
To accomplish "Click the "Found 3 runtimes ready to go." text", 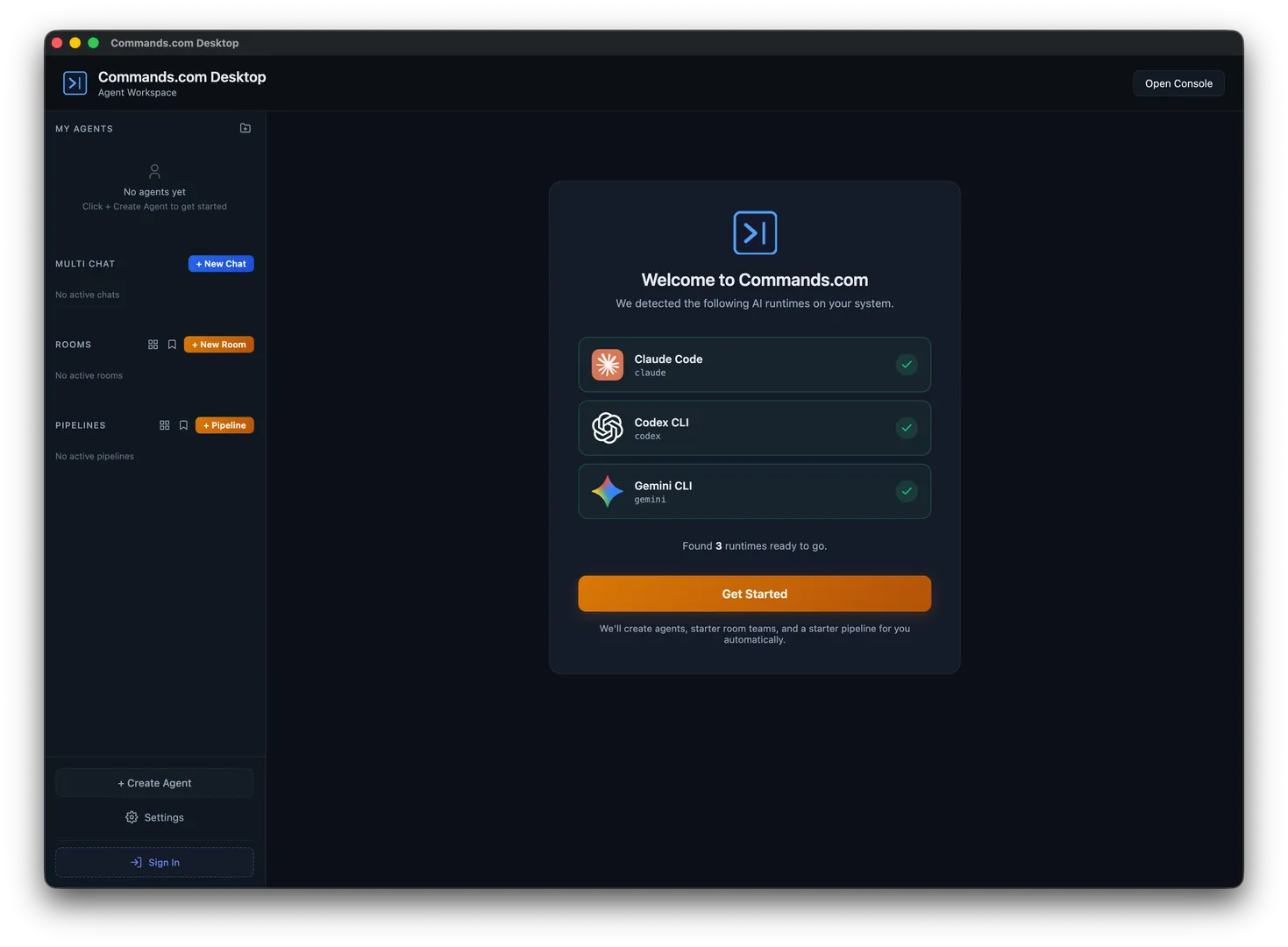I will tap(755, 546).
